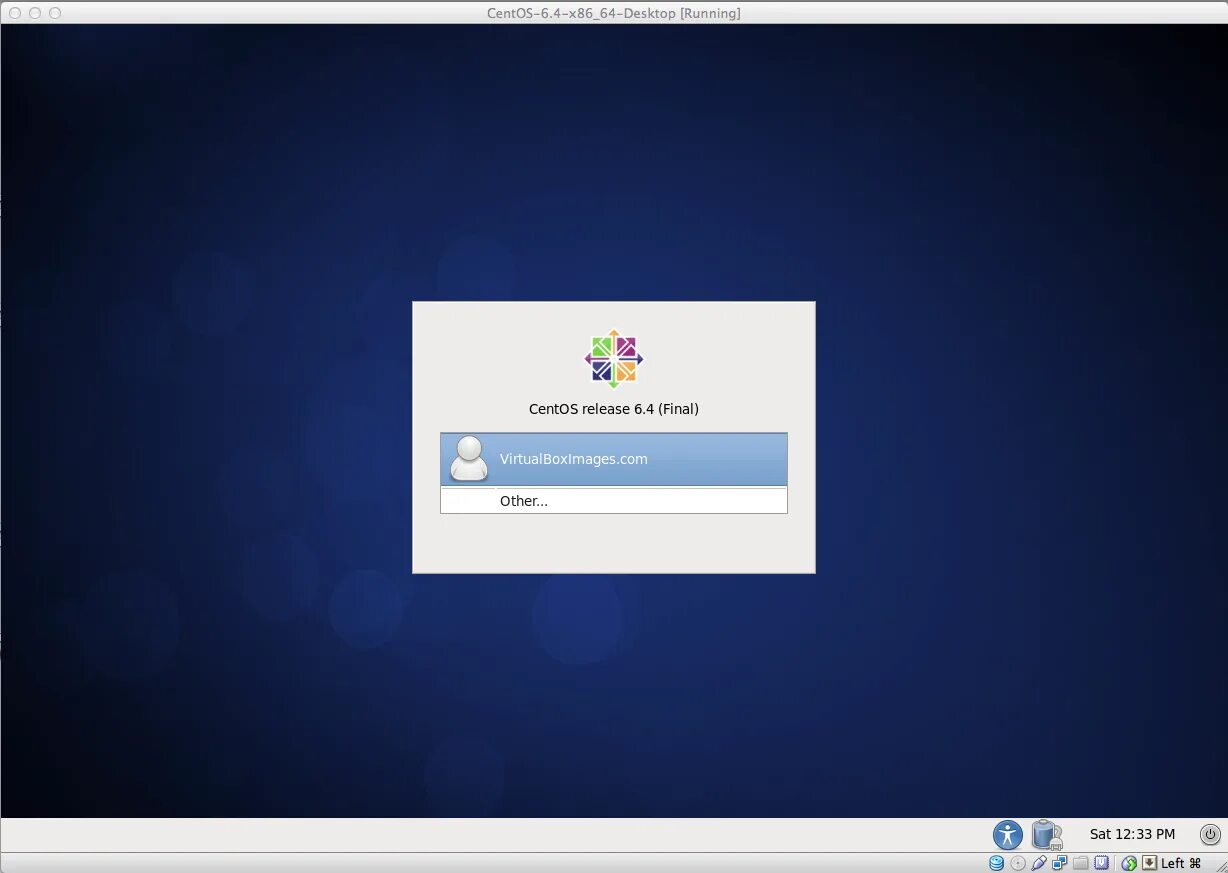Click the Sat 12:33 PM clock

(1132, 834)
